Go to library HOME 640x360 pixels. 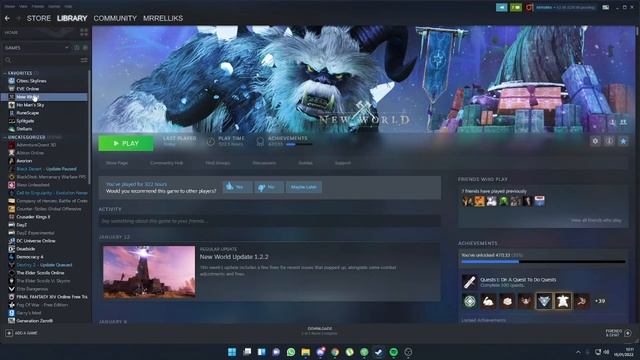(x=11, y=33)
